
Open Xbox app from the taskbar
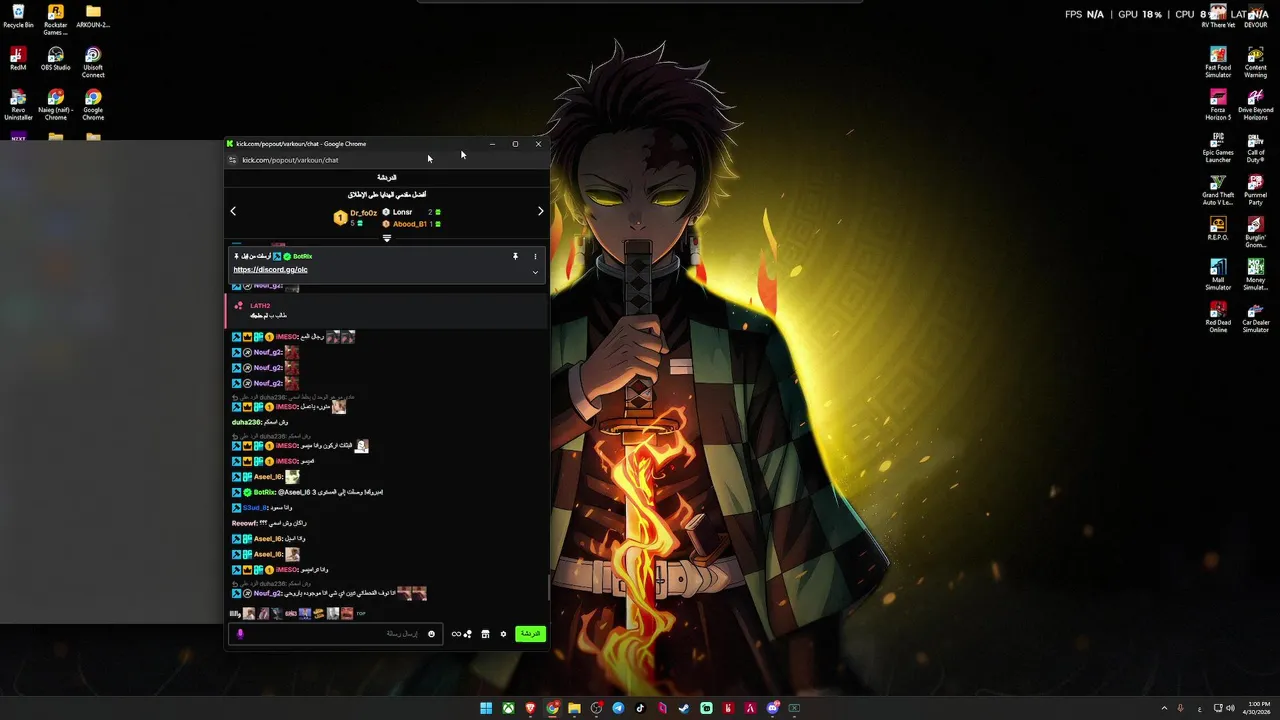(508, 708)
